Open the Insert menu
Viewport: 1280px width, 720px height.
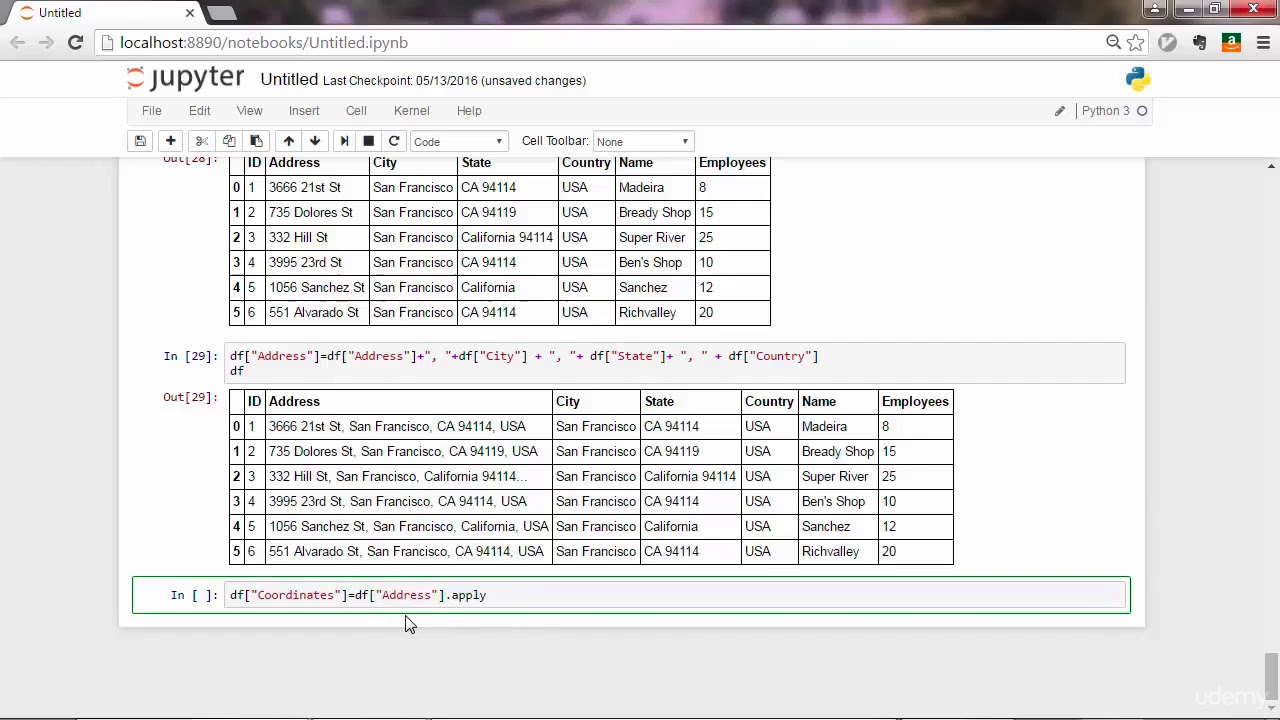pyautogui.click(x=304, y=111)
